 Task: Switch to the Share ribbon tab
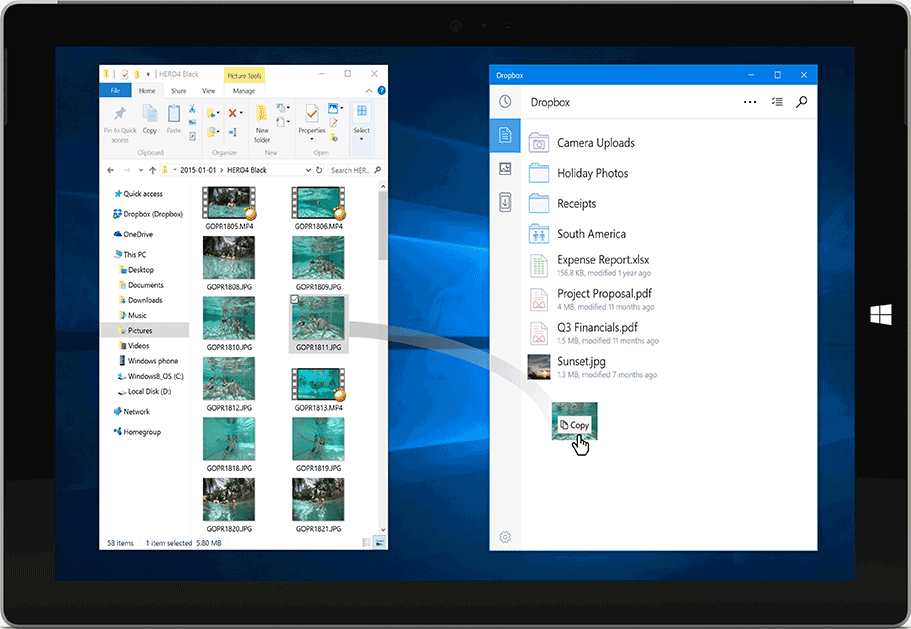(x=178, y=91)
